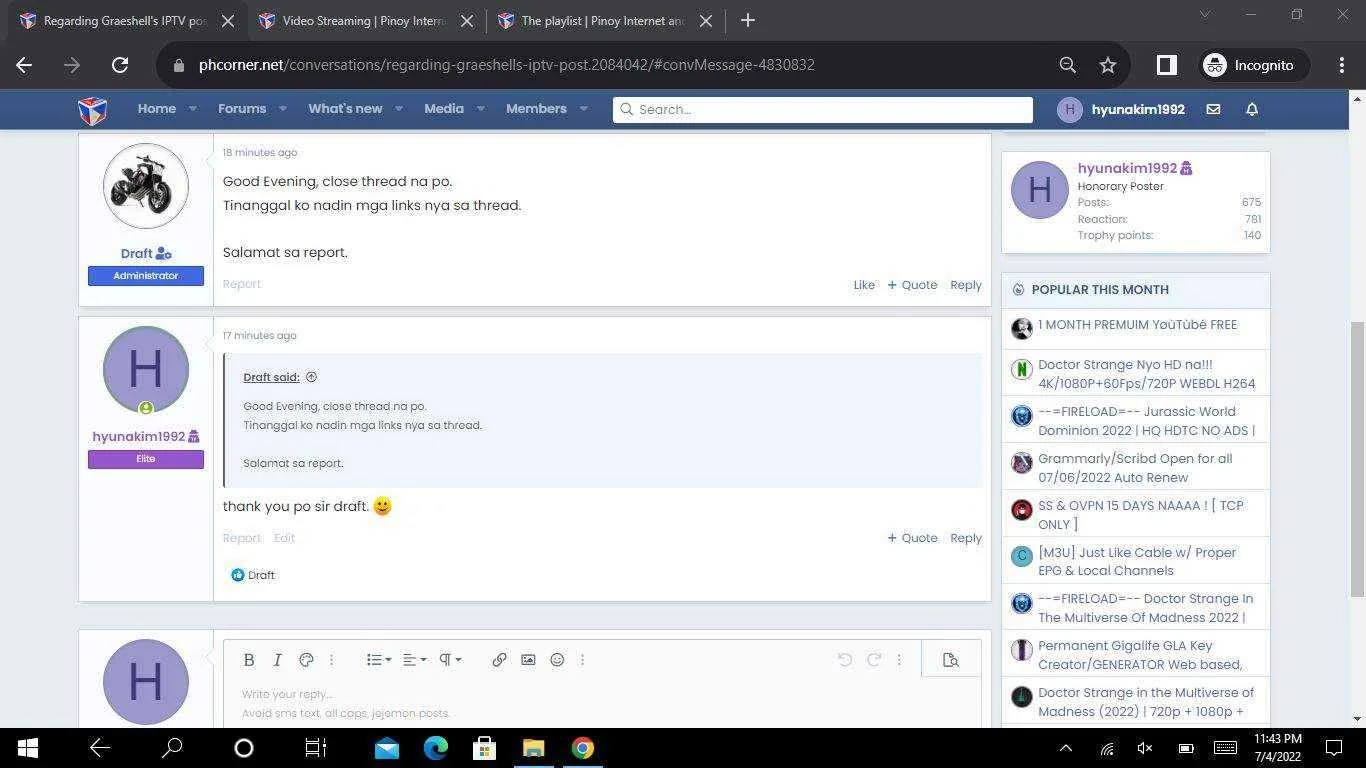
Task: Open the smilies emoji picker
Action: pos(557,660)
